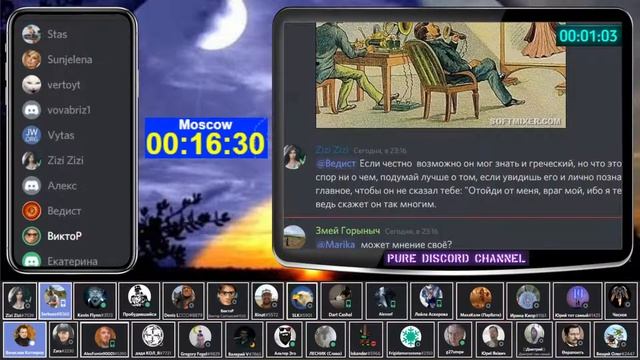
Task: Open the Юрий тот самый participant card
Action: [577, 301]
